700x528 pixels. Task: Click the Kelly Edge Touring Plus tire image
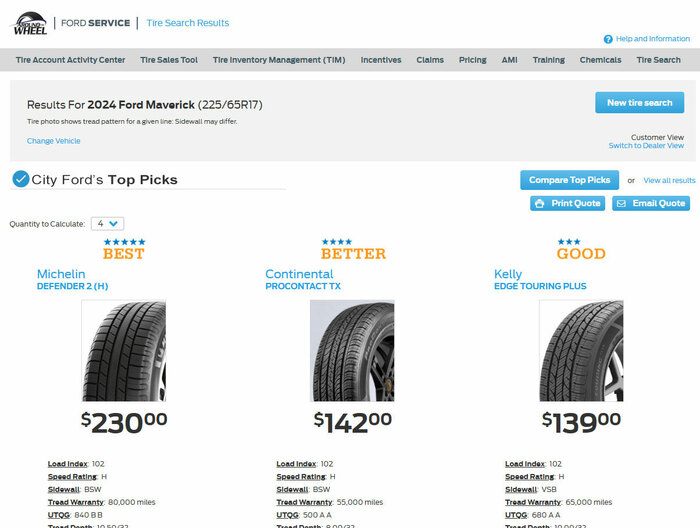tap(581, 350)
